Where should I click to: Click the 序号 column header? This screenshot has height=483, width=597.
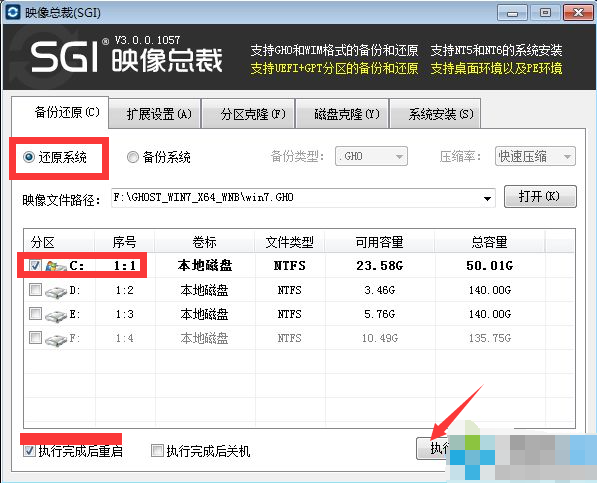point(125,242)
